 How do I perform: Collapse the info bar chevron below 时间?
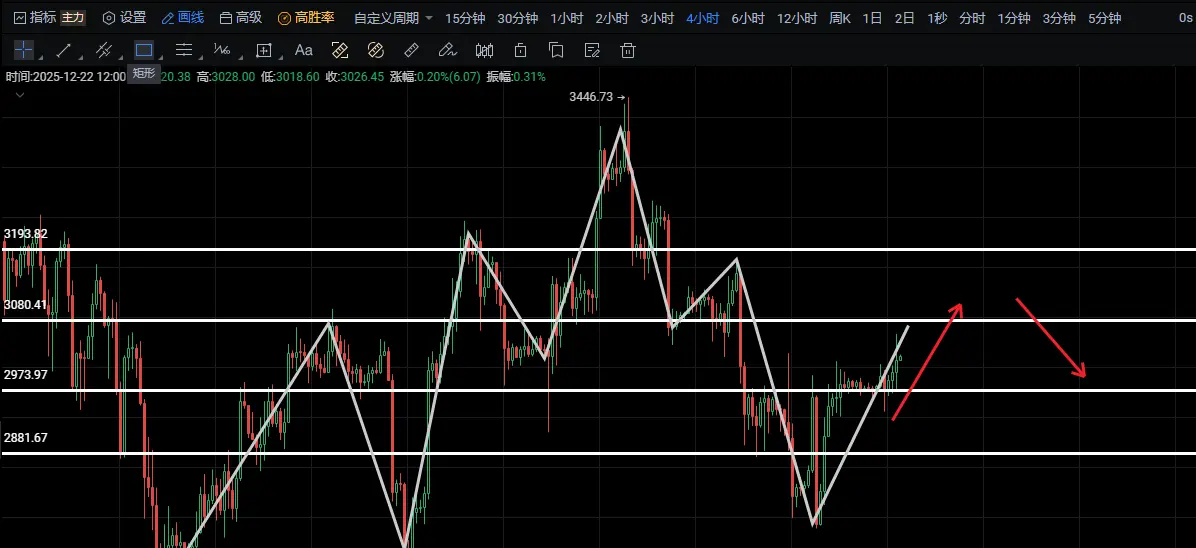point(20,95)
